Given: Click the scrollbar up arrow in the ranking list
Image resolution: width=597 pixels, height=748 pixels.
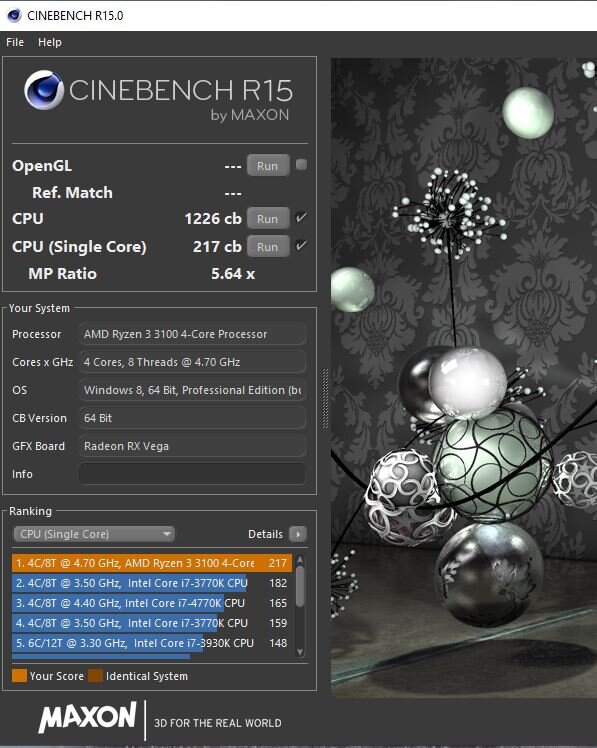Looking at the screenshot, I should click(300, 560).
